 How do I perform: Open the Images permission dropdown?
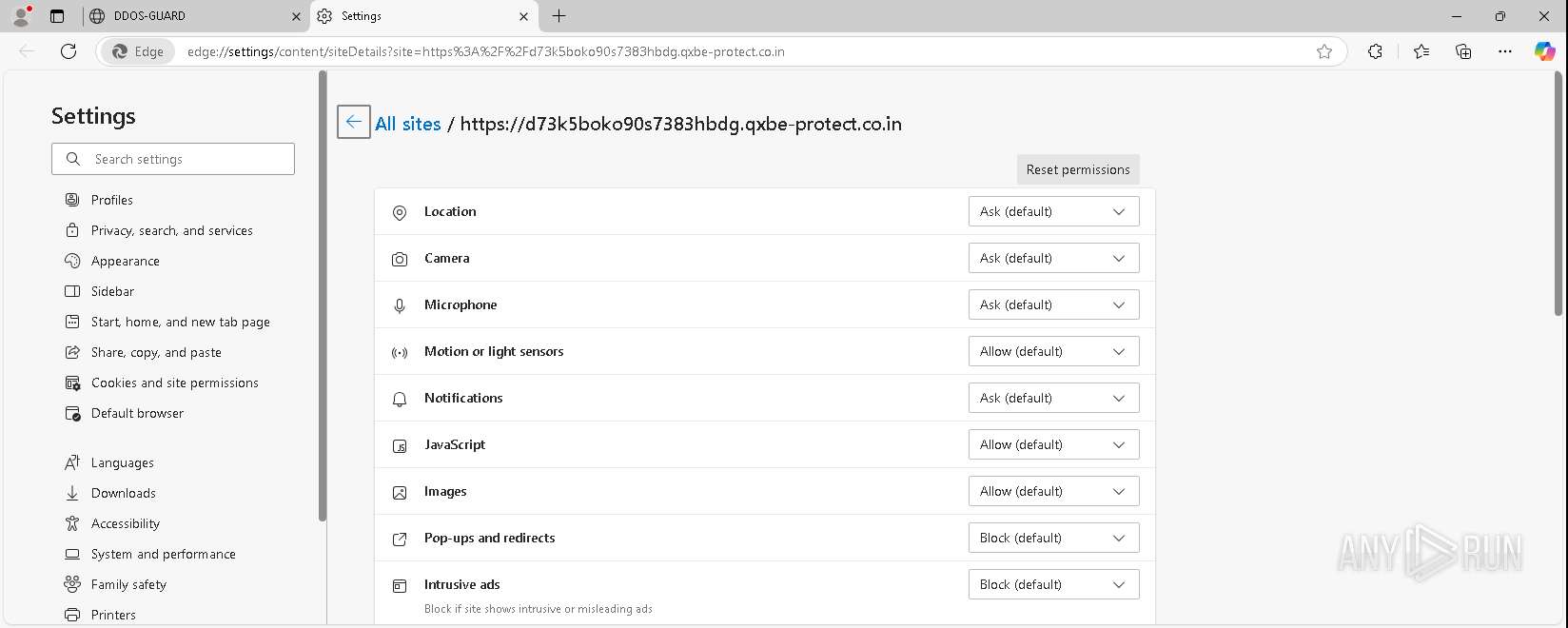(1053, 491)
